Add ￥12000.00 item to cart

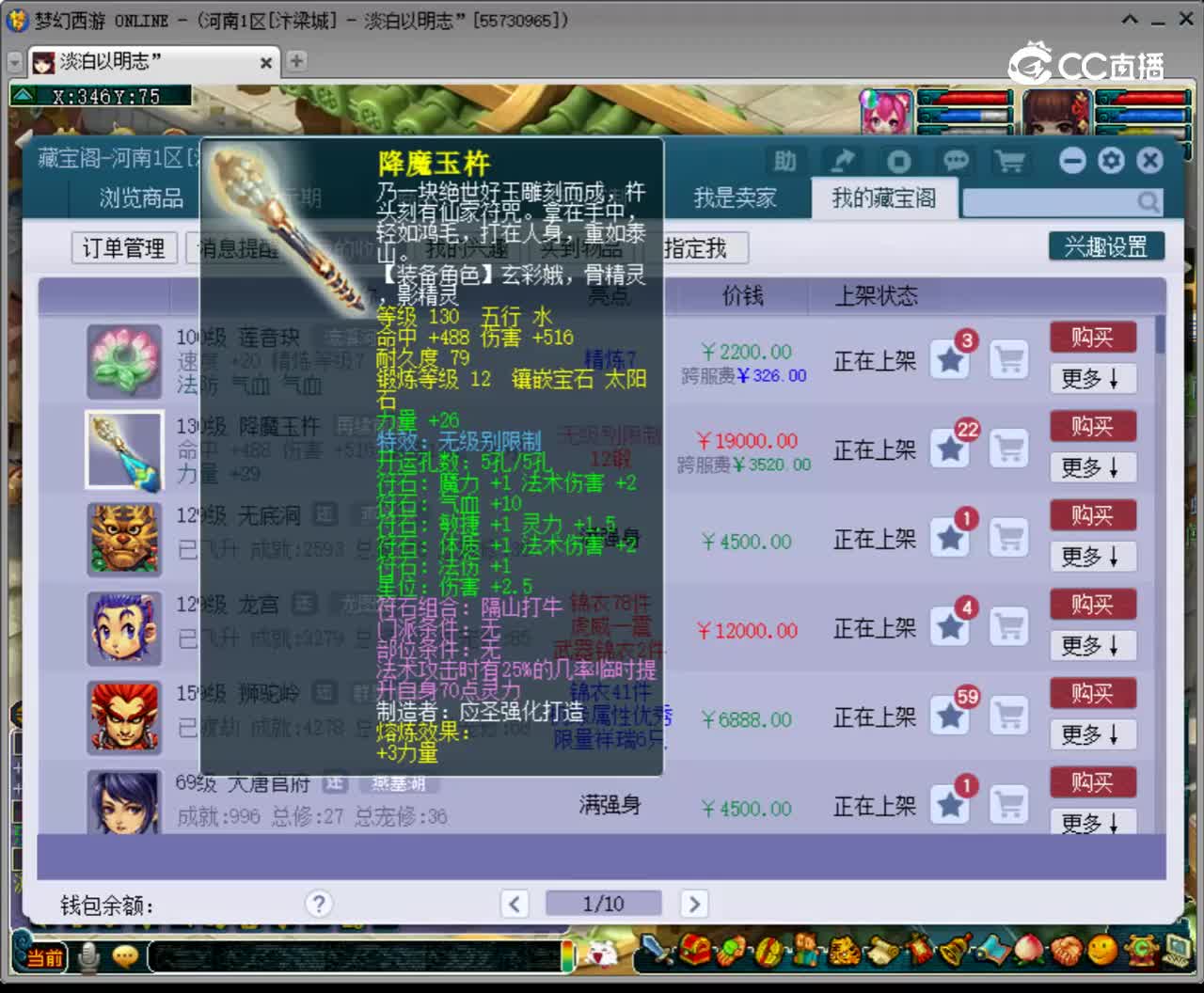[x=1009, y=626]
